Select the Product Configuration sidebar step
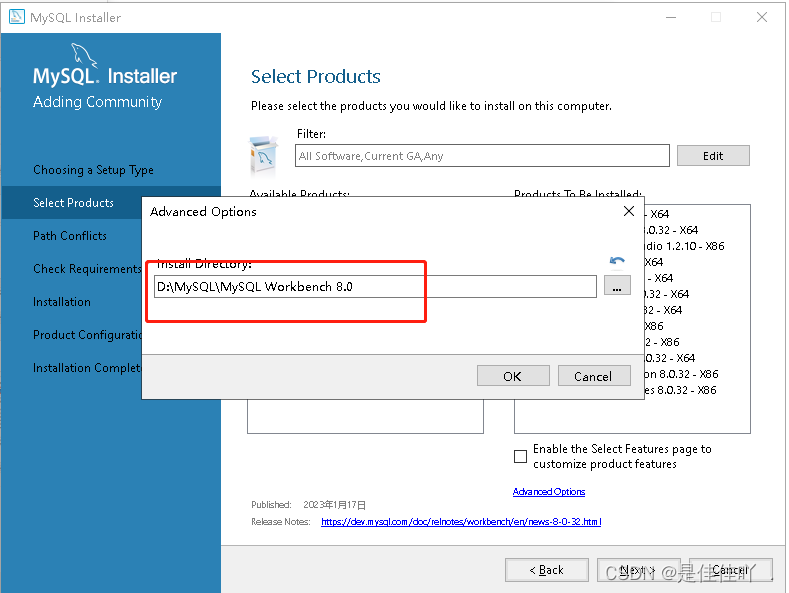This screenshot has height=593, width=789. 88,335
